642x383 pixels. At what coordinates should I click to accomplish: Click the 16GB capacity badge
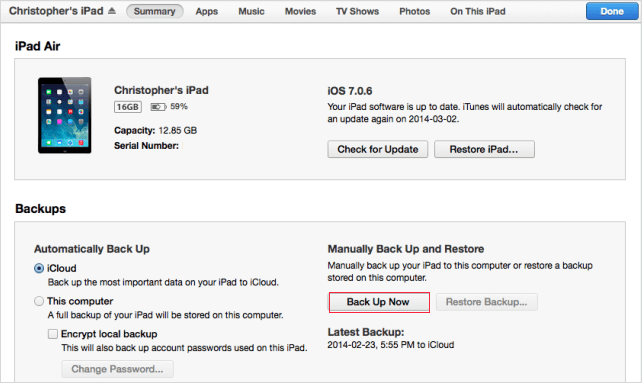[x=128, y=107]
